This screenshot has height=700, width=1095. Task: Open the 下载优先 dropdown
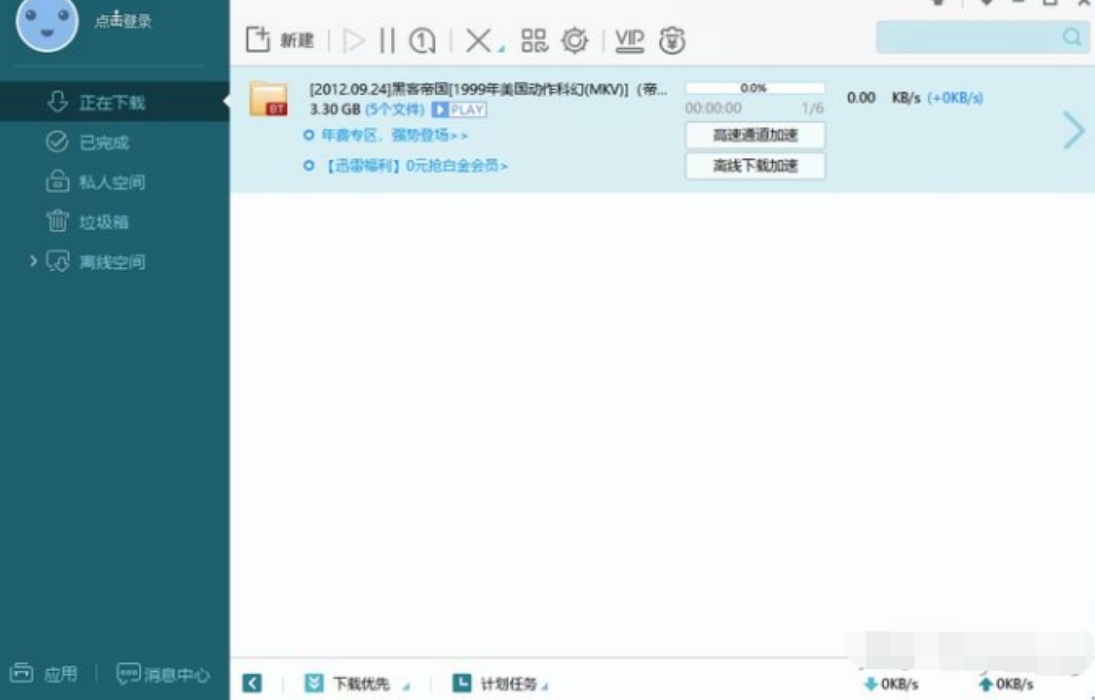357,683
